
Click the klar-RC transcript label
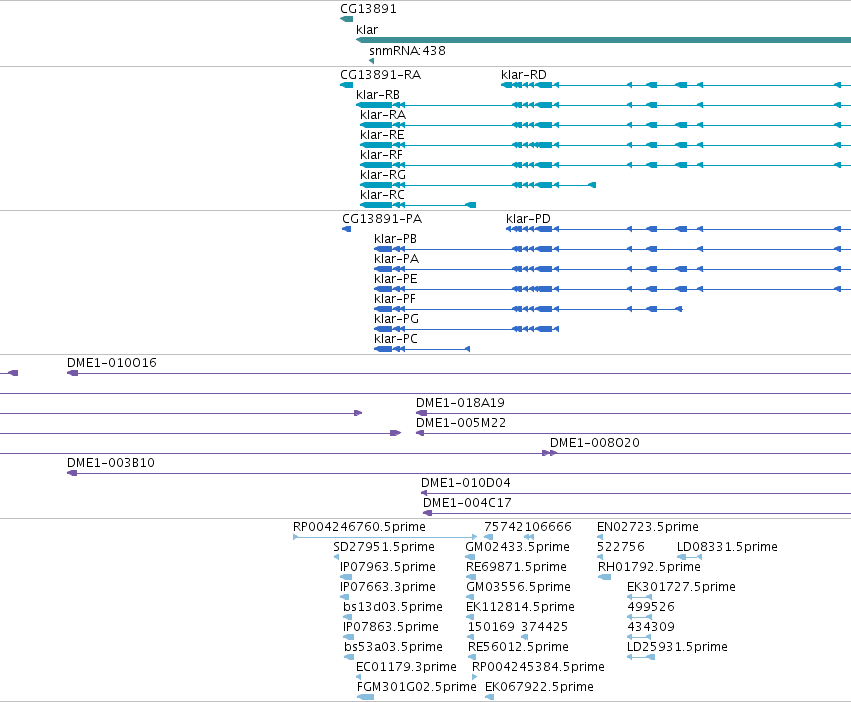[x=383, y=194]
